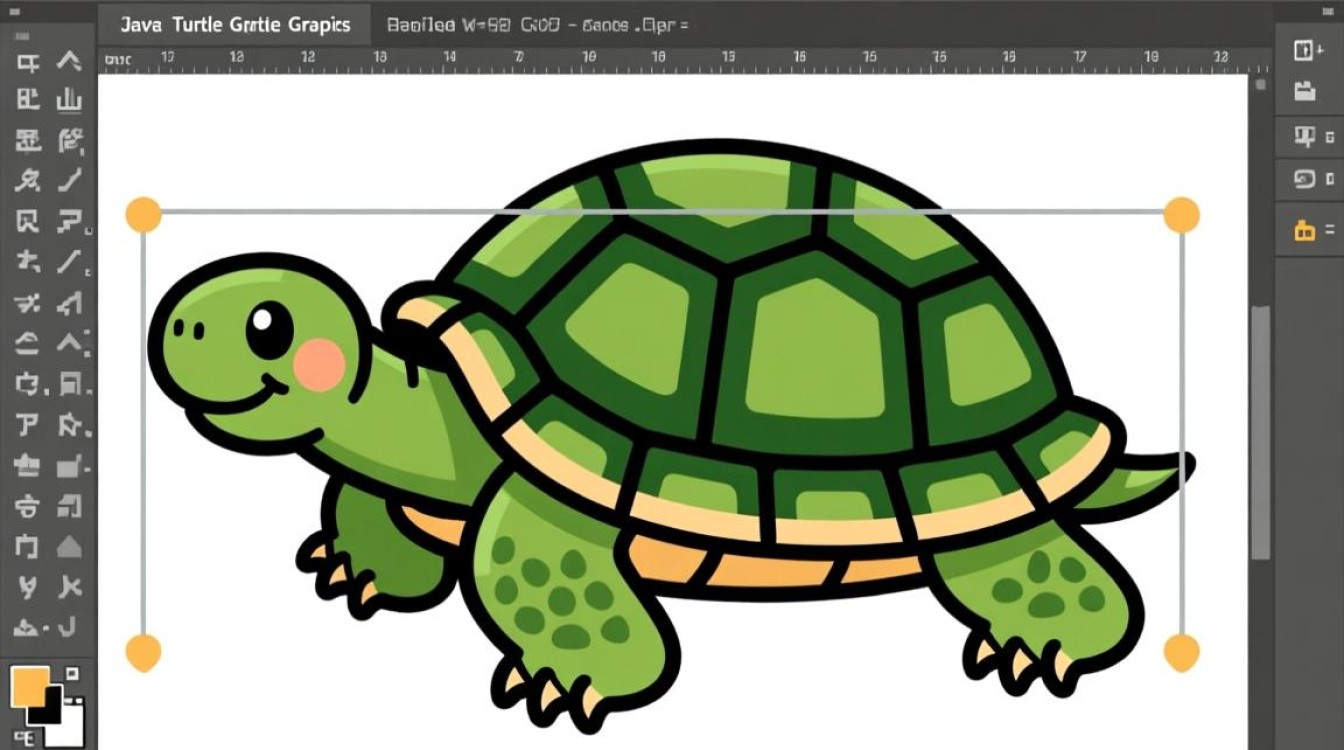Expand the lines beside the orange panel icon
1344x750 pixels.
tap(1330, 231)
